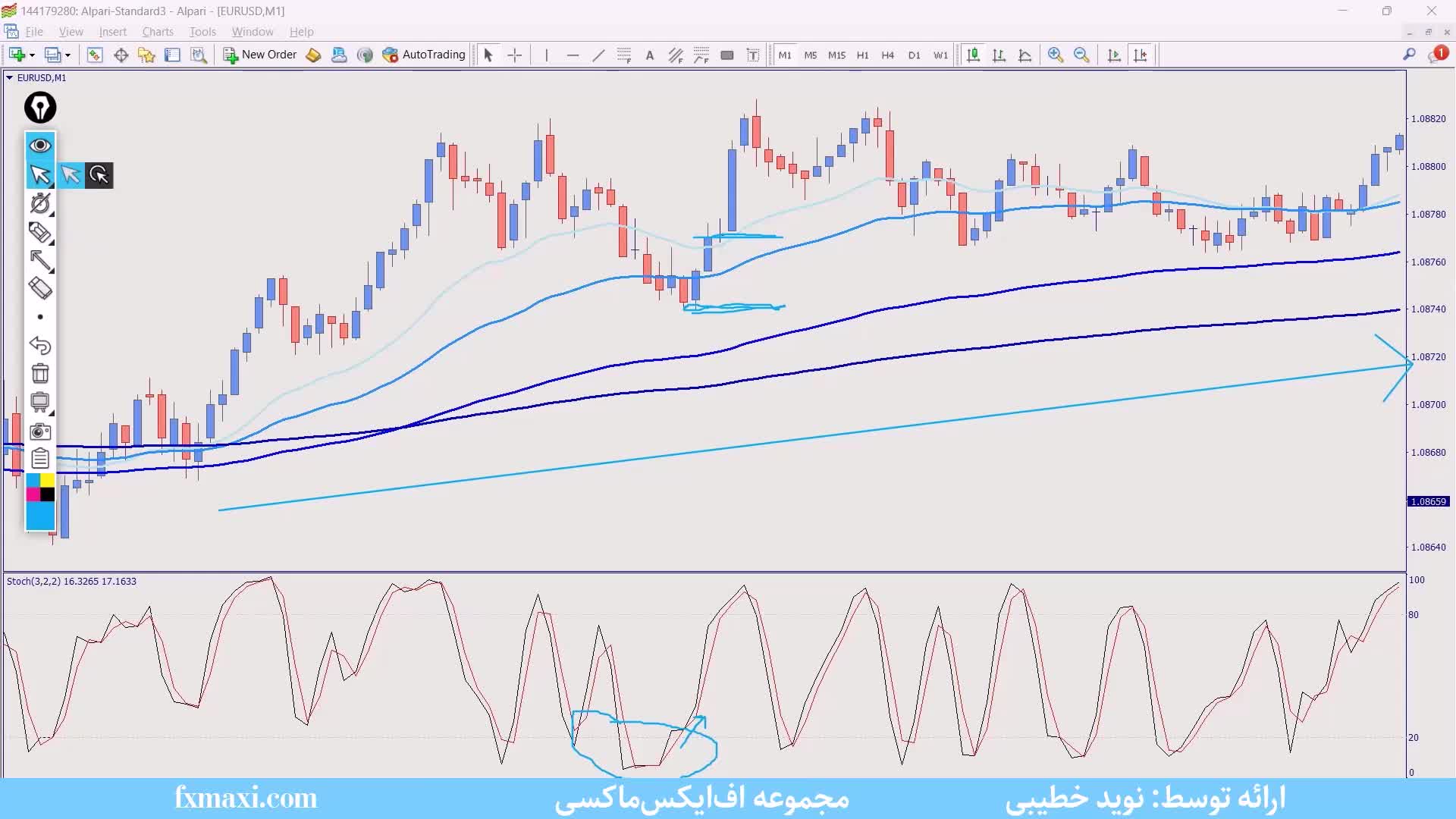Expand the profiles dropdown arrow

tap(67, 55)
